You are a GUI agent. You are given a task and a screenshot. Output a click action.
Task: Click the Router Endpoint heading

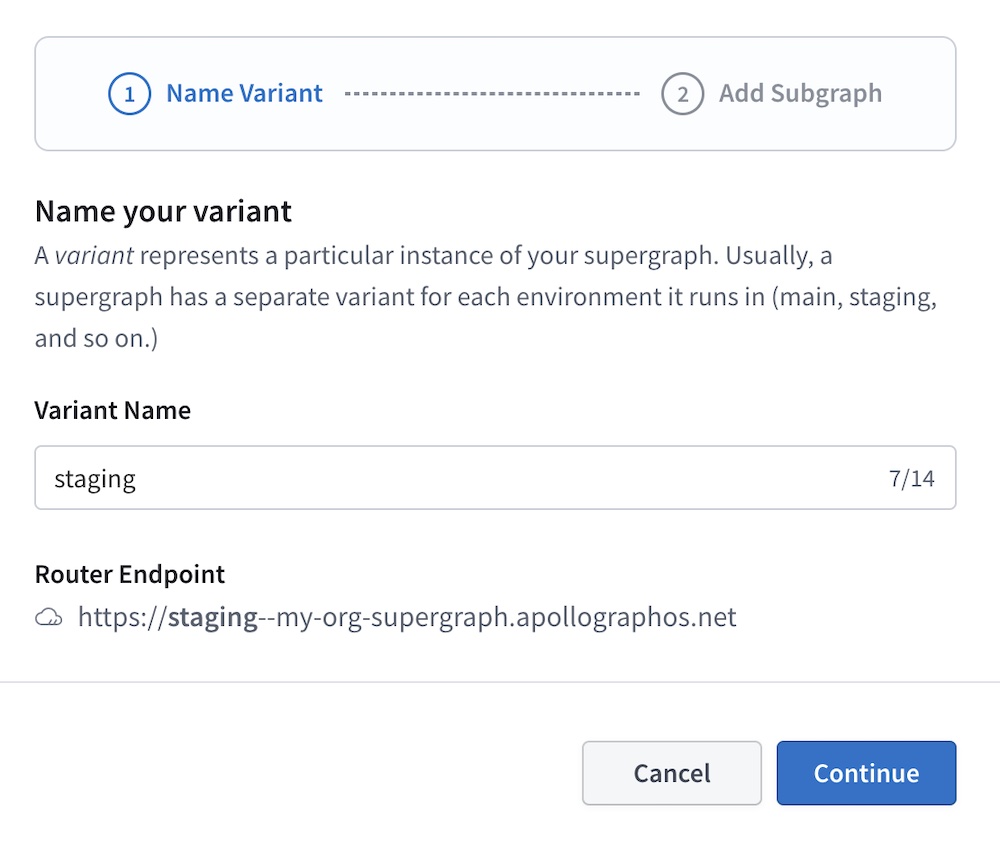click(x=130, y=574)
